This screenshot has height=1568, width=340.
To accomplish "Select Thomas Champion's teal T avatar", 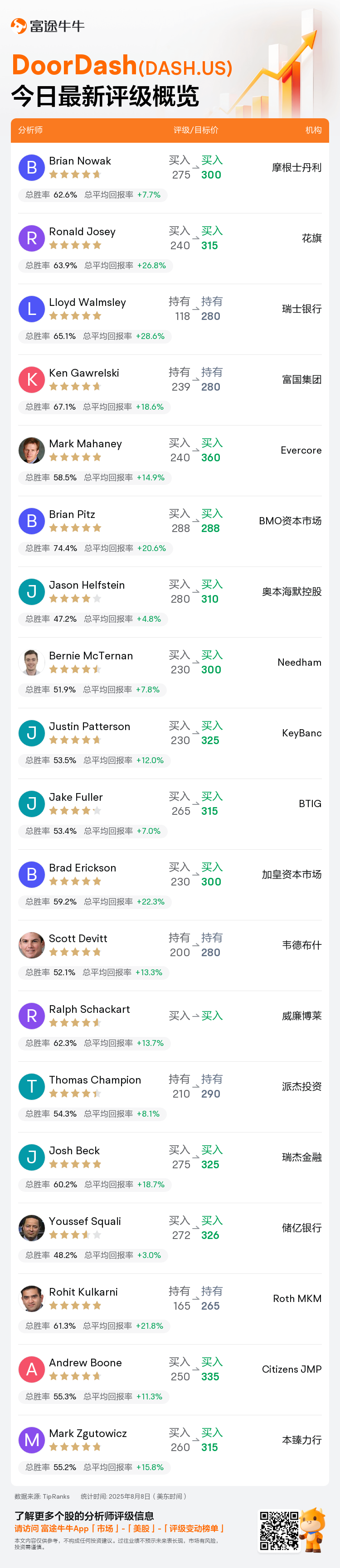I will click(x=32, y=1086).
